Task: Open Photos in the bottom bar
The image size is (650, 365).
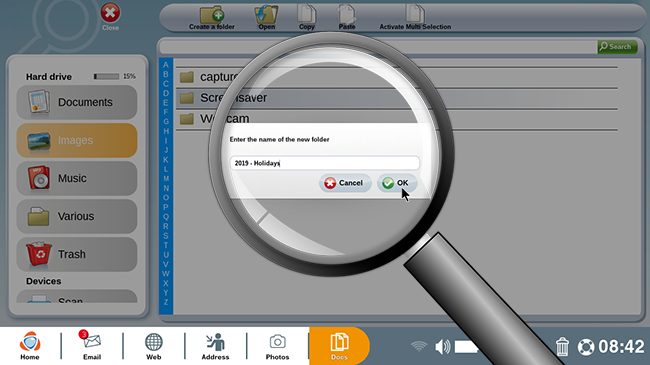Action: point(277,346)
